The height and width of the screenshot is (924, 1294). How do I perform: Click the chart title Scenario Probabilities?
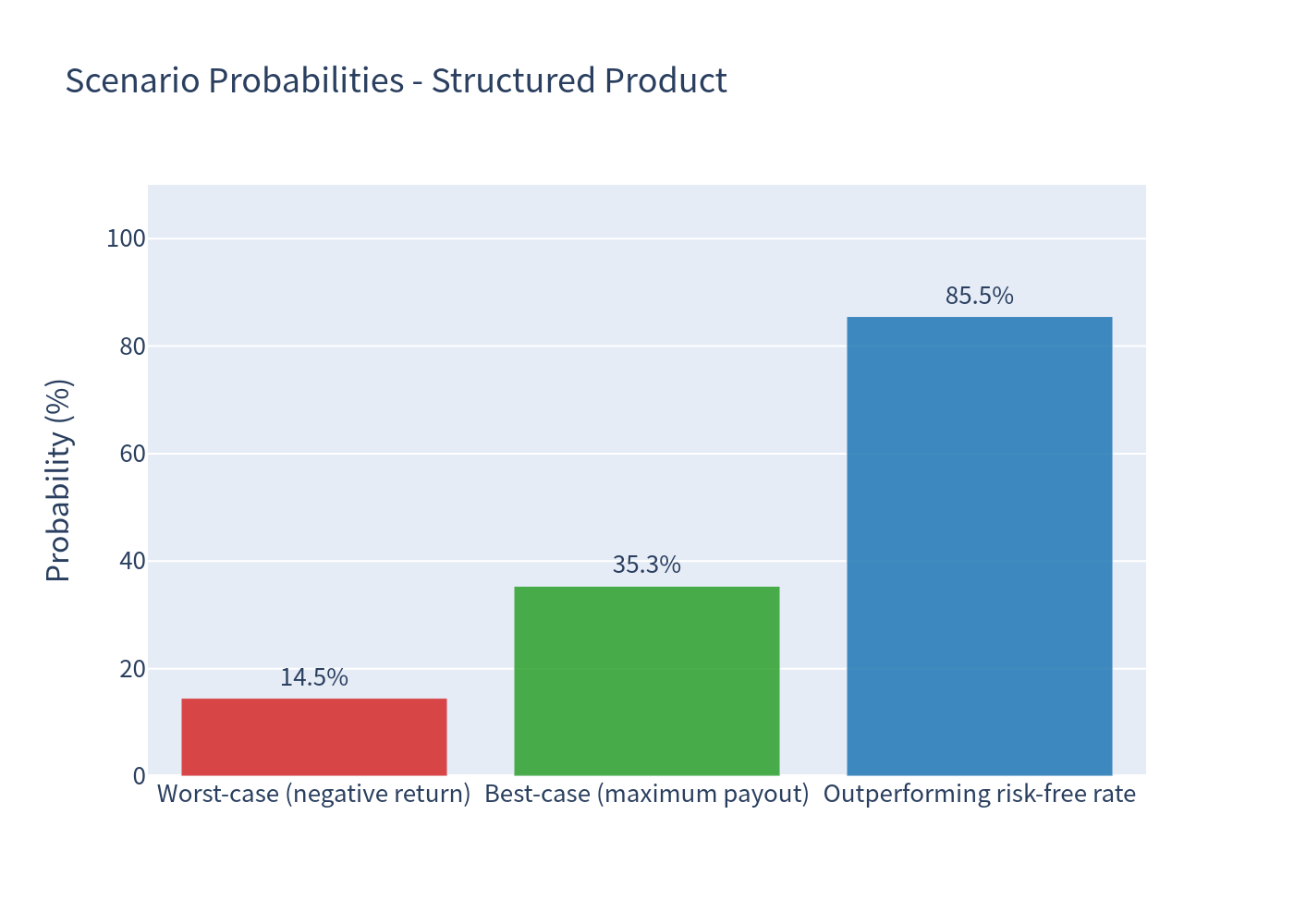(x=396, y=81)
